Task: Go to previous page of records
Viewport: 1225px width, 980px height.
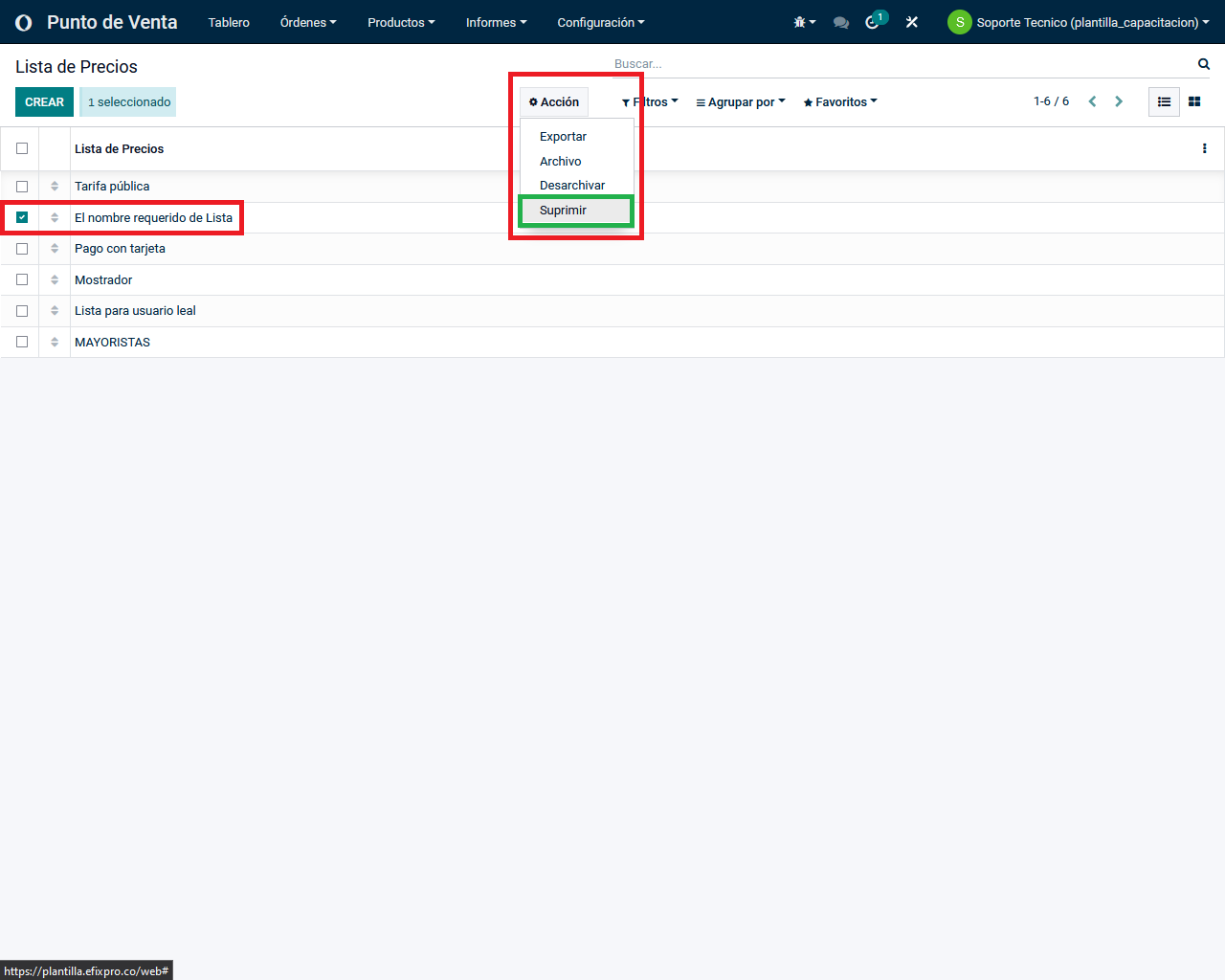Action: (1092, 101)
